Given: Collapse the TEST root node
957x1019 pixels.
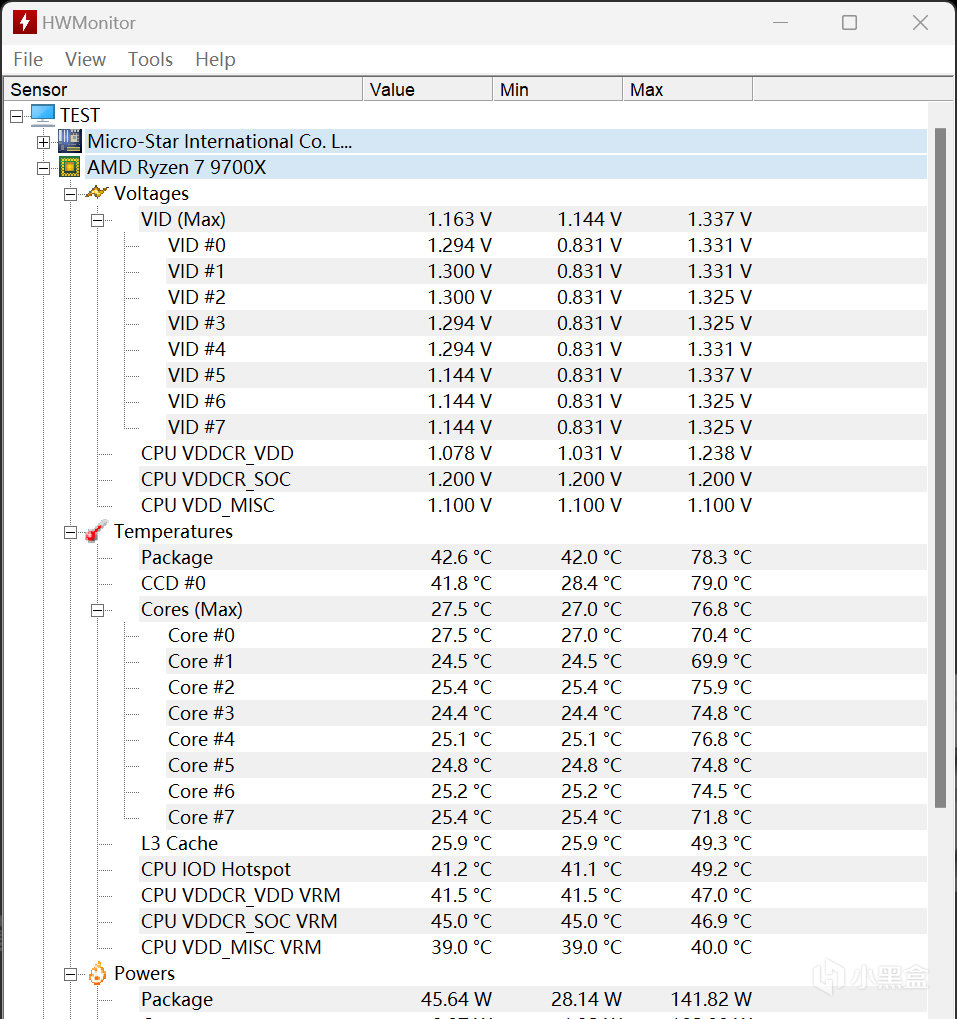Looking at the screenshot, I should coord(17,116).
